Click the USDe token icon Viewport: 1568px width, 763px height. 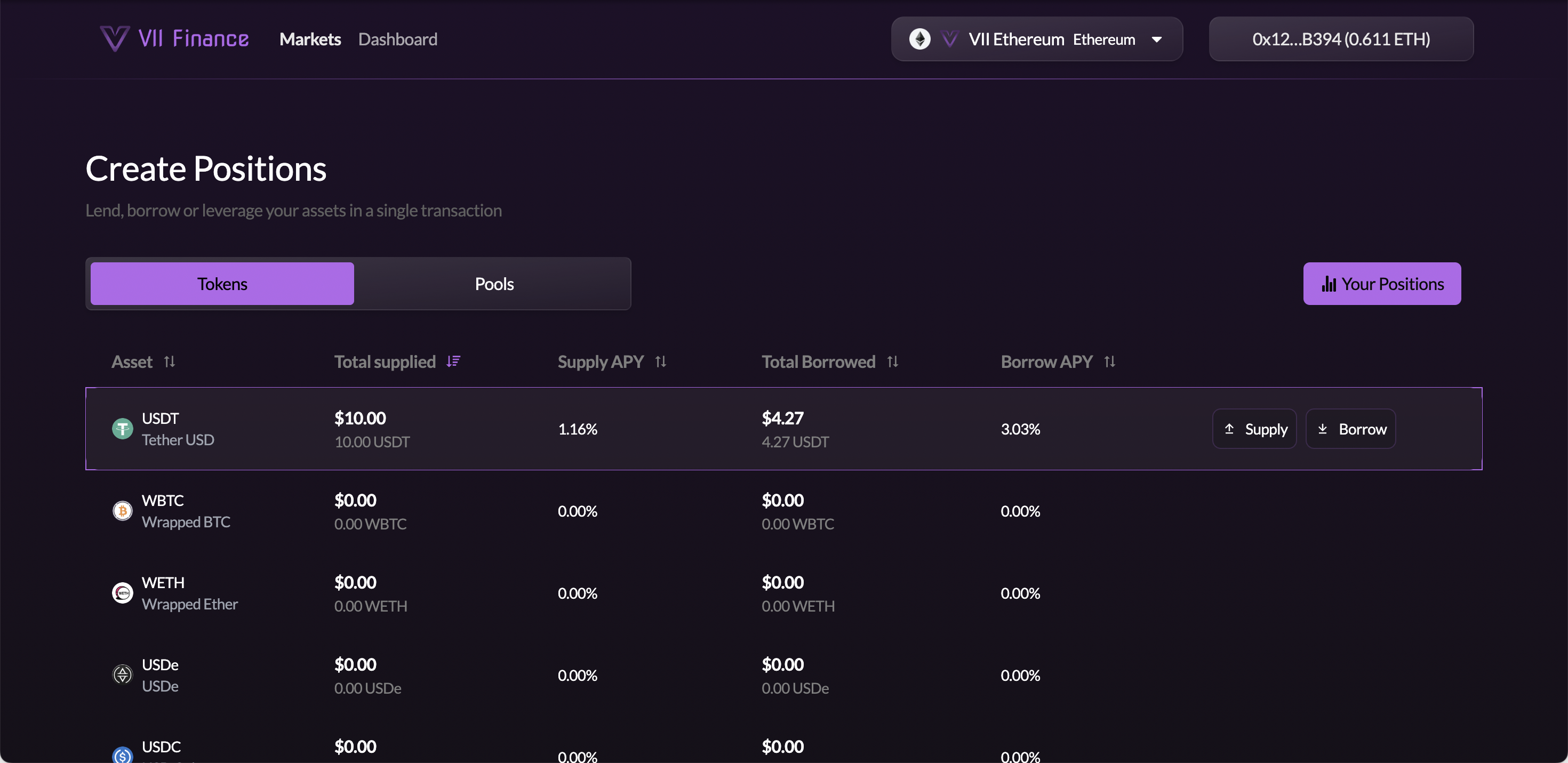pyautogui.click(x=122, y=675)
